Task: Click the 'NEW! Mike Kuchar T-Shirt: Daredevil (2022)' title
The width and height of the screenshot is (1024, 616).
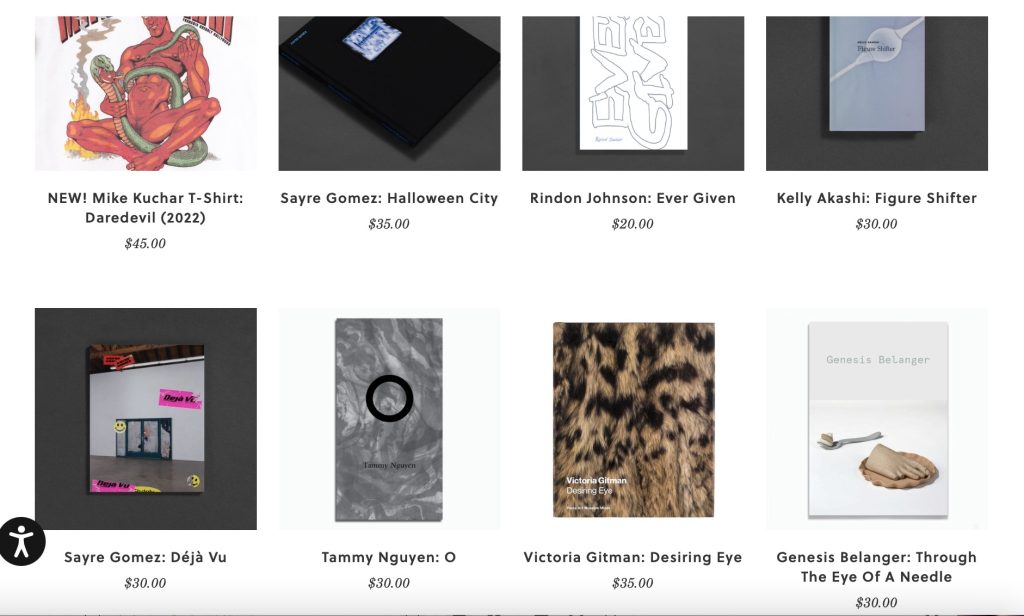Action: [x=146, y=208]
